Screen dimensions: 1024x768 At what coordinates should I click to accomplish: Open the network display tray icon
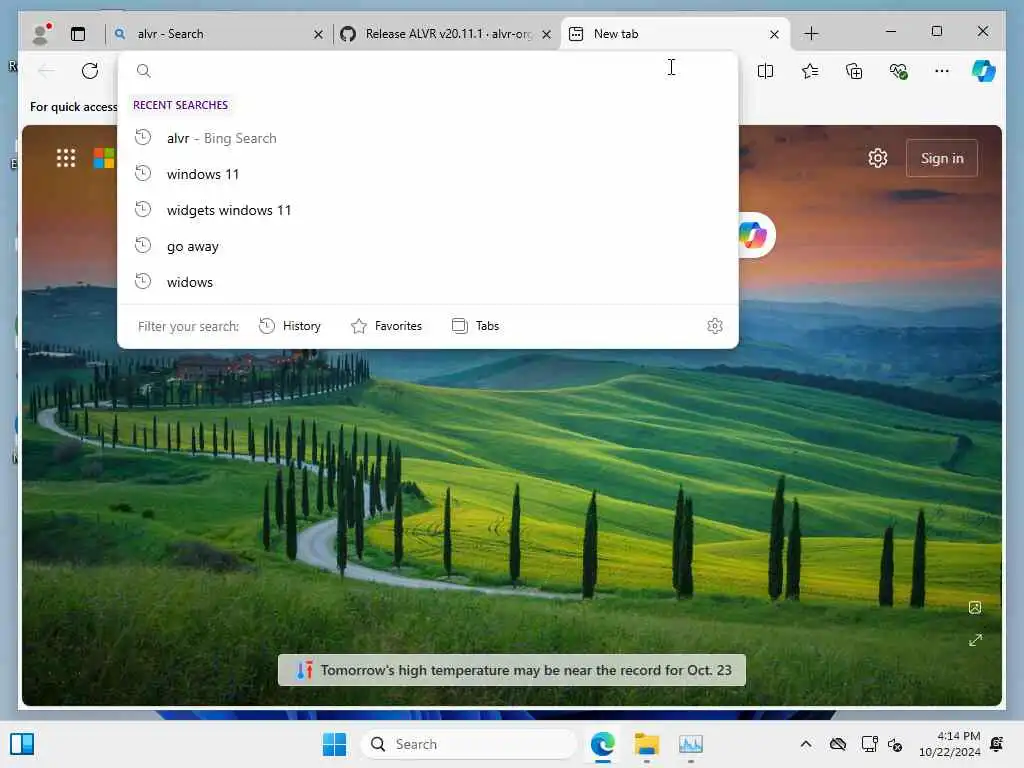coord(869,744)
